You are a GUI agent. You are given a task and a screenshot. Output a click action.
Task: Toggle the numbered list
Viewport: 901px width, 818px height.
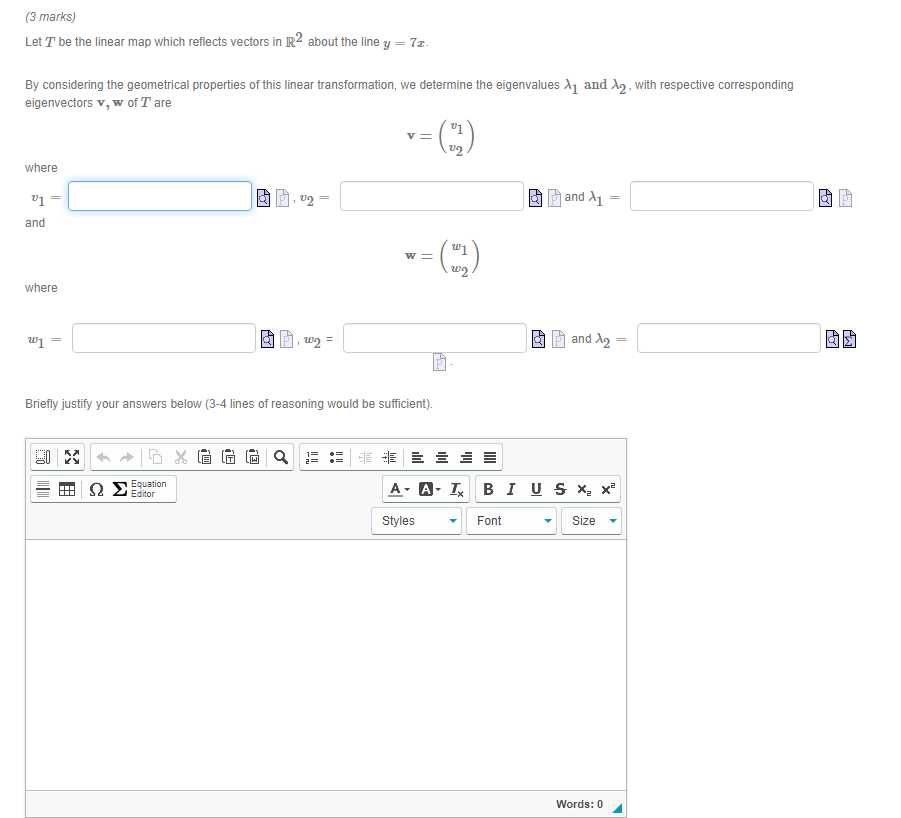pyautogui.click(x=311, y=456)
